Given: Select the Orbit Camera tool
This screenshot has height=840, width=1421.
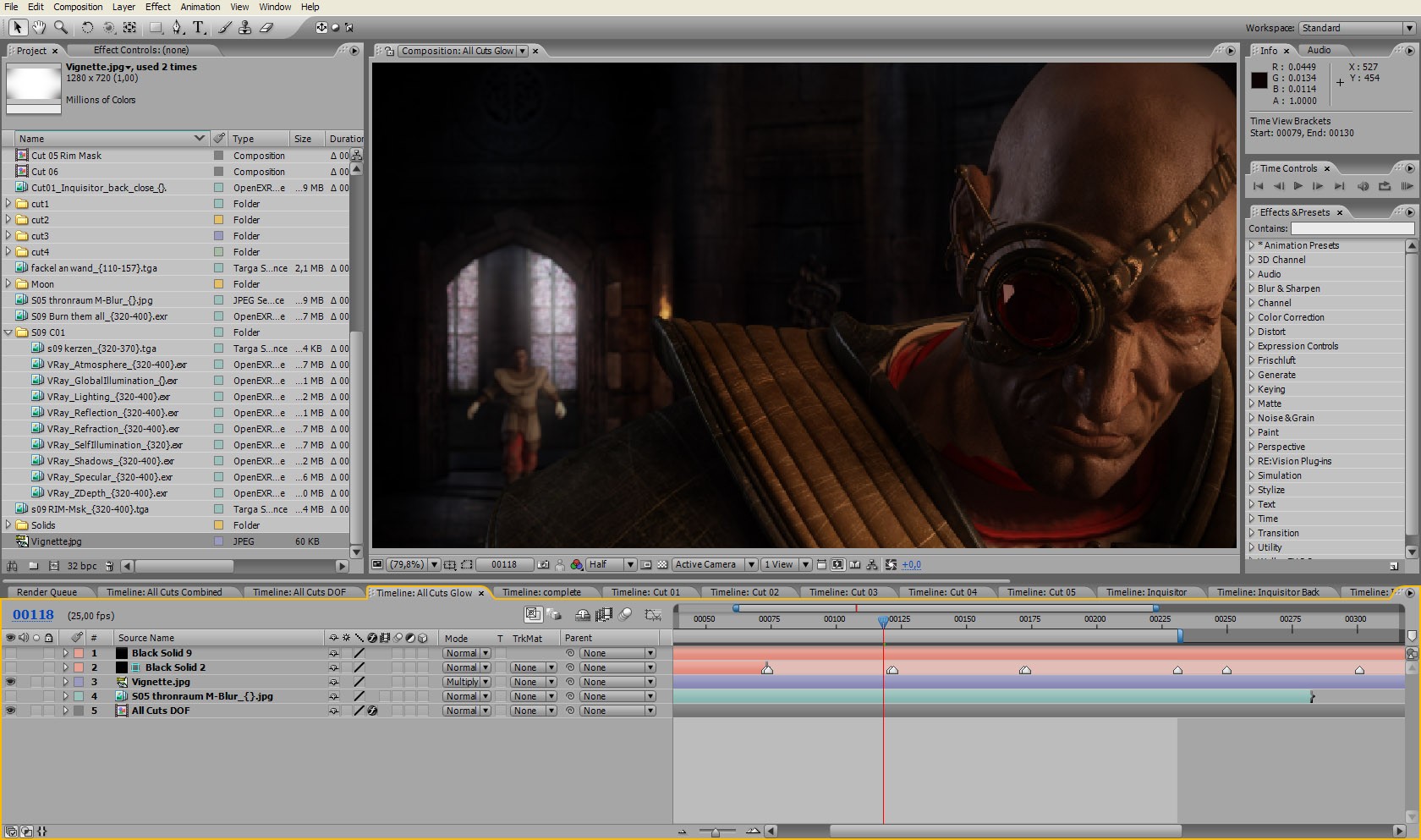Looking at the screenshot, I should click(x=108, y=27).
